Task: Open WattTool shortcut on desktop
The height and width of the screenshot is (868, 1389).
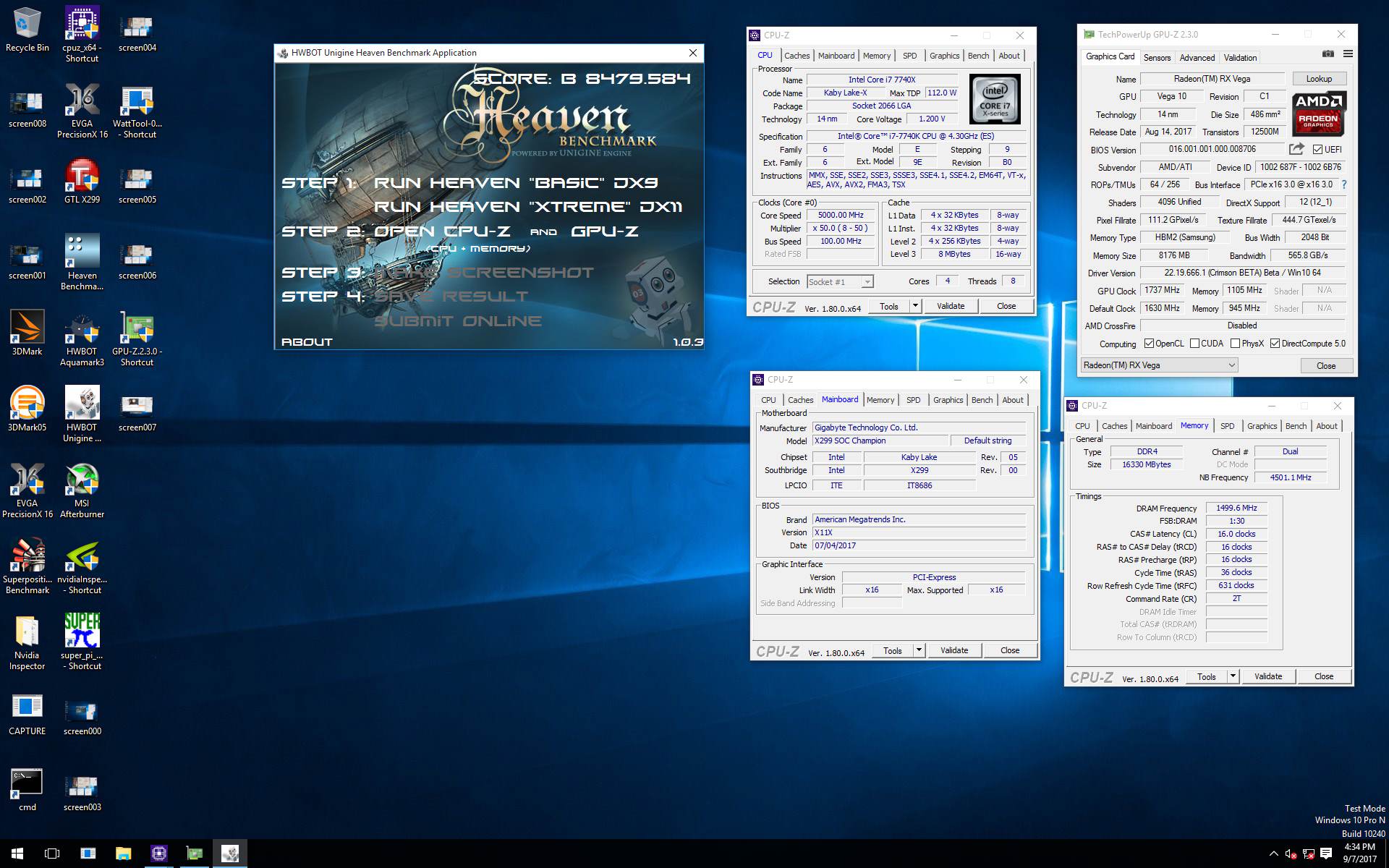Action: coord(137,109)
